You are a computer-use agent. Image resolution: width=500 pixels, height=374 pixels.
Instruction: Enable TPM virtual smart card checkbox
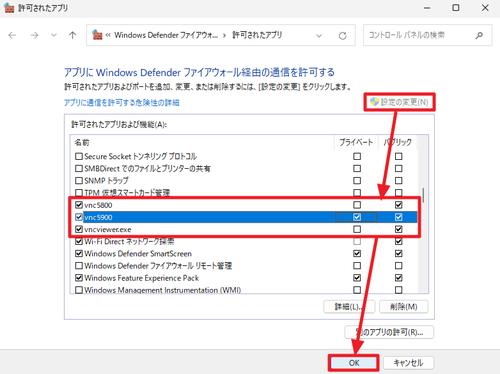pos(79,193)
